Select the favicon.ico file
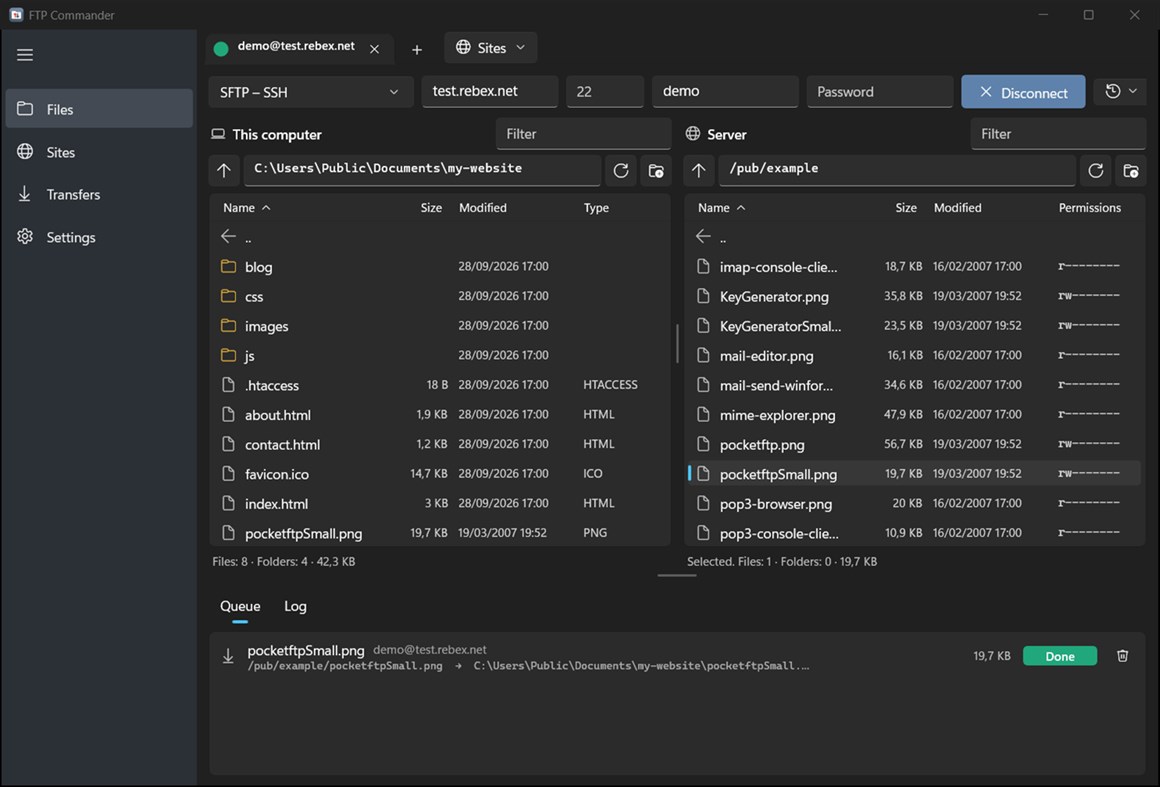Screen dimensions: 1160x787 [x=440, y=473]
